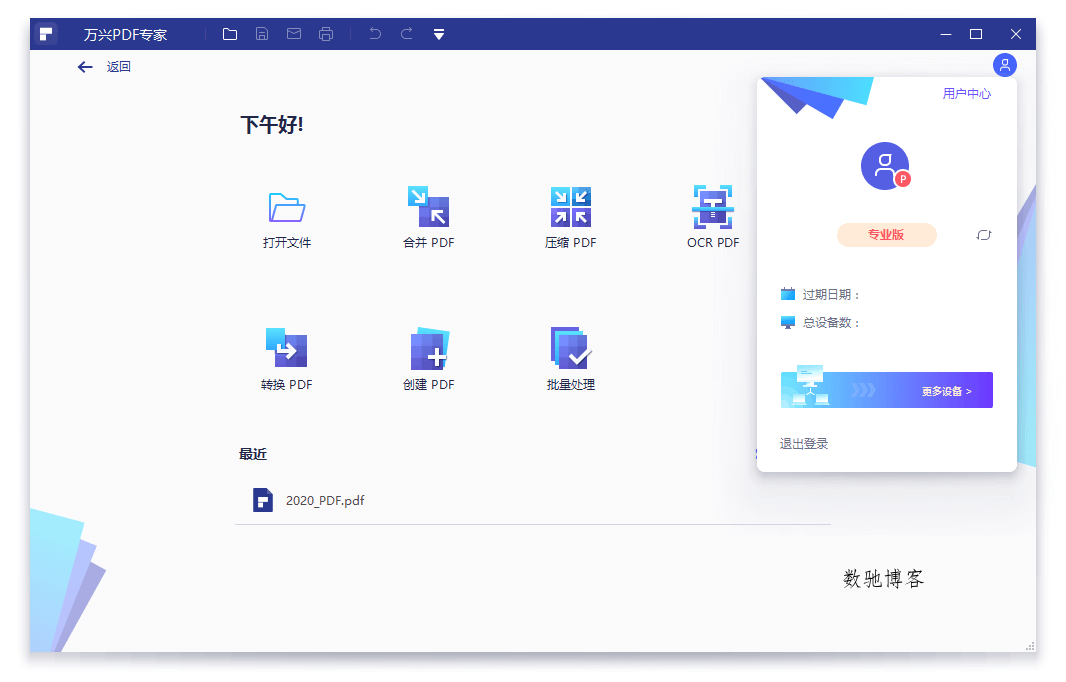Screen dimensions: 1066x682
Task: Open the 用户中心 link
Action: [x=967, y=94]
